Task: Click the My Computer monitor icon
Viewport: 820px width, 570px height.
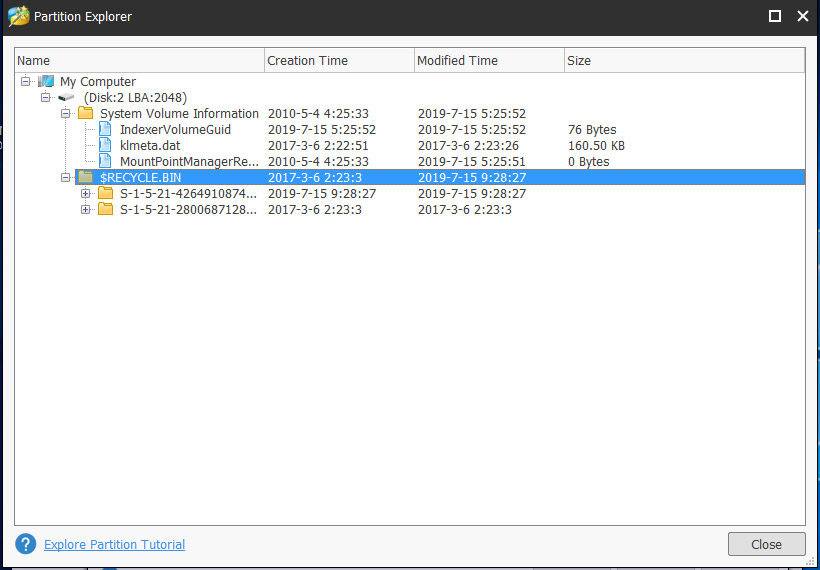Action: click(x=46, y=82)
